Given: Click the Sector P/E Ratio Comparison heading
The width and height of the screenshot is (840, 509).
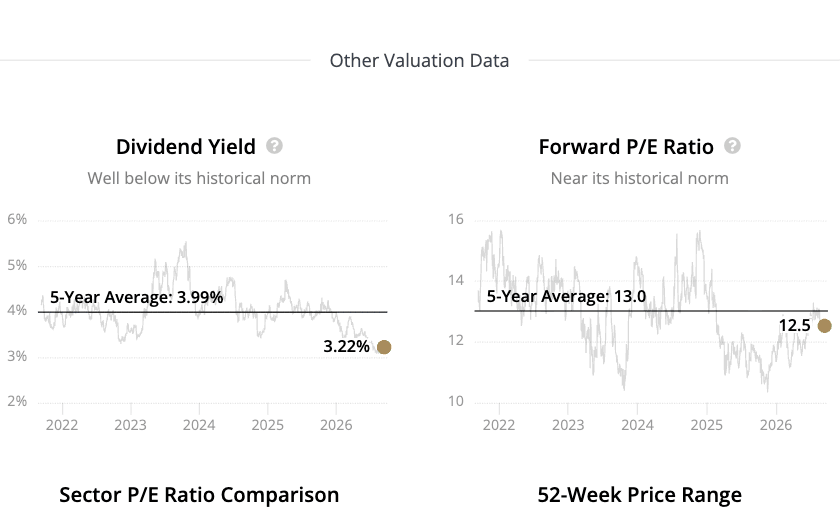Looking at the screenshot, I should [x=199, y=495].
